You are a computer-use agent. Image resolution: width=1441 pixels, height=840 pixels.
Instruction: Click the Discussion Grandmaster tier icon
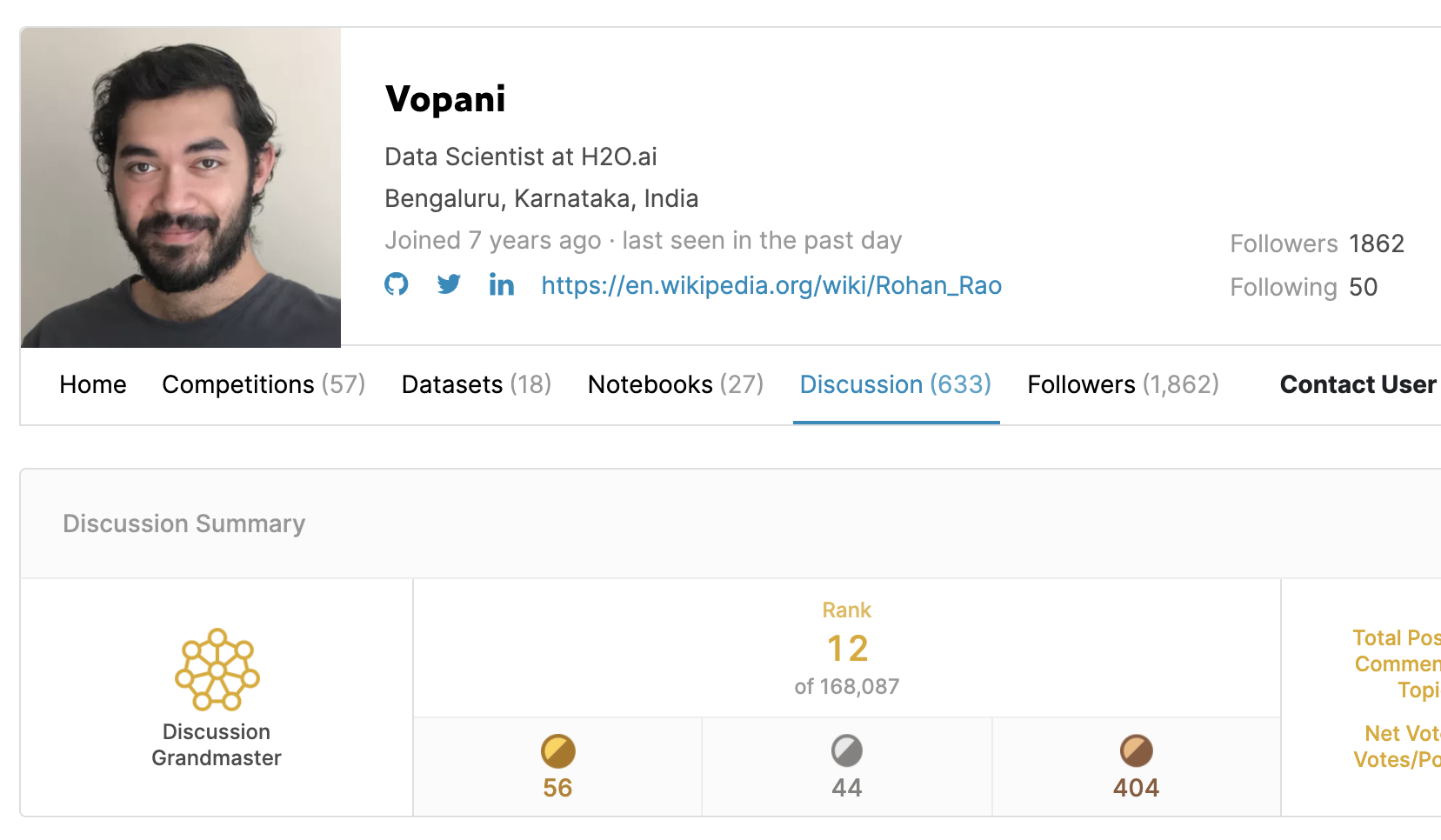[217, 670]
